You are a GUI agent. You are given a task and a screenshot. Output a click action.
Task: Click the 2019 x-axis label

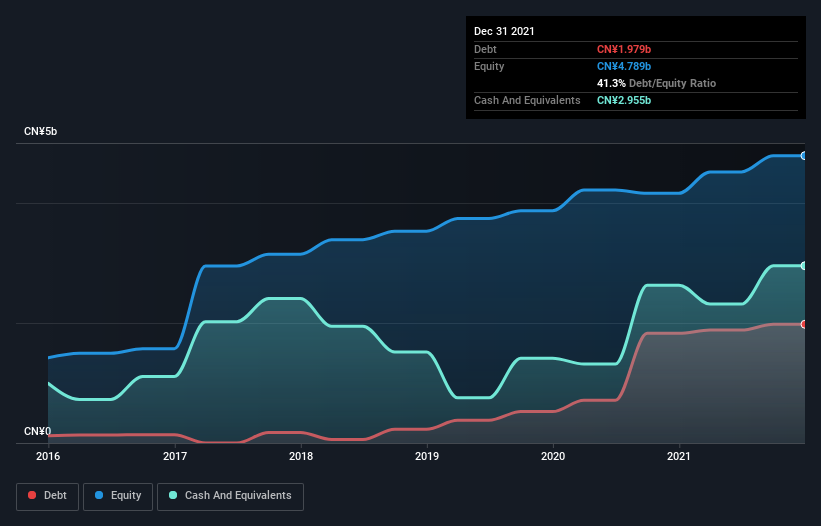(427, 456)
